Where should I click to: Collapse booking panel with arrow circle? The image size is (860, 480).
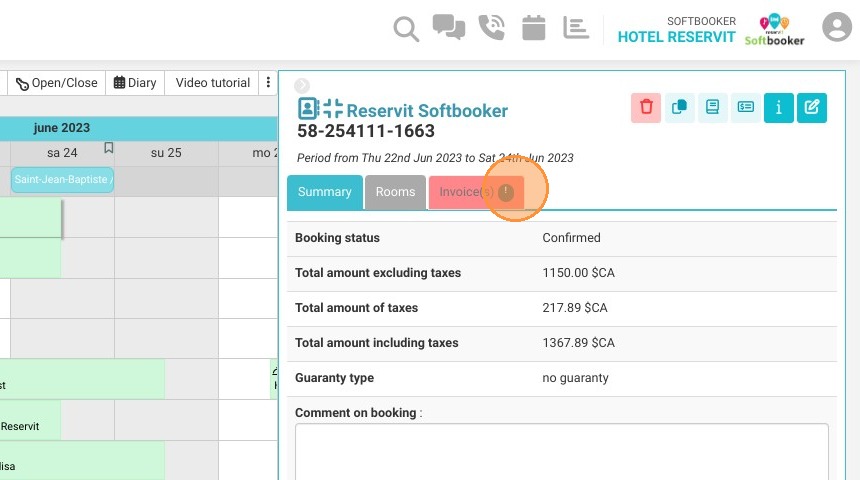tap(302, 86)
